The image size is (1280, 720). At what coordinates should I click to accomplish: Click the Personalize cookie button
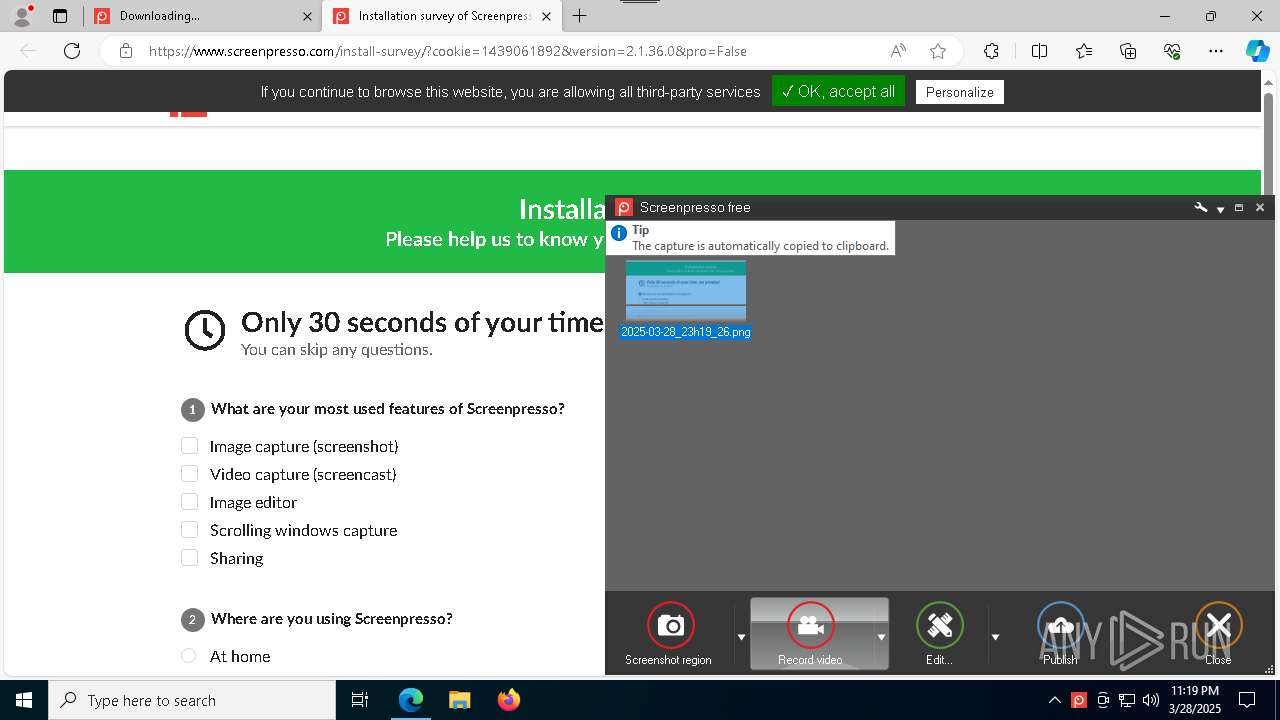[959, 92]
